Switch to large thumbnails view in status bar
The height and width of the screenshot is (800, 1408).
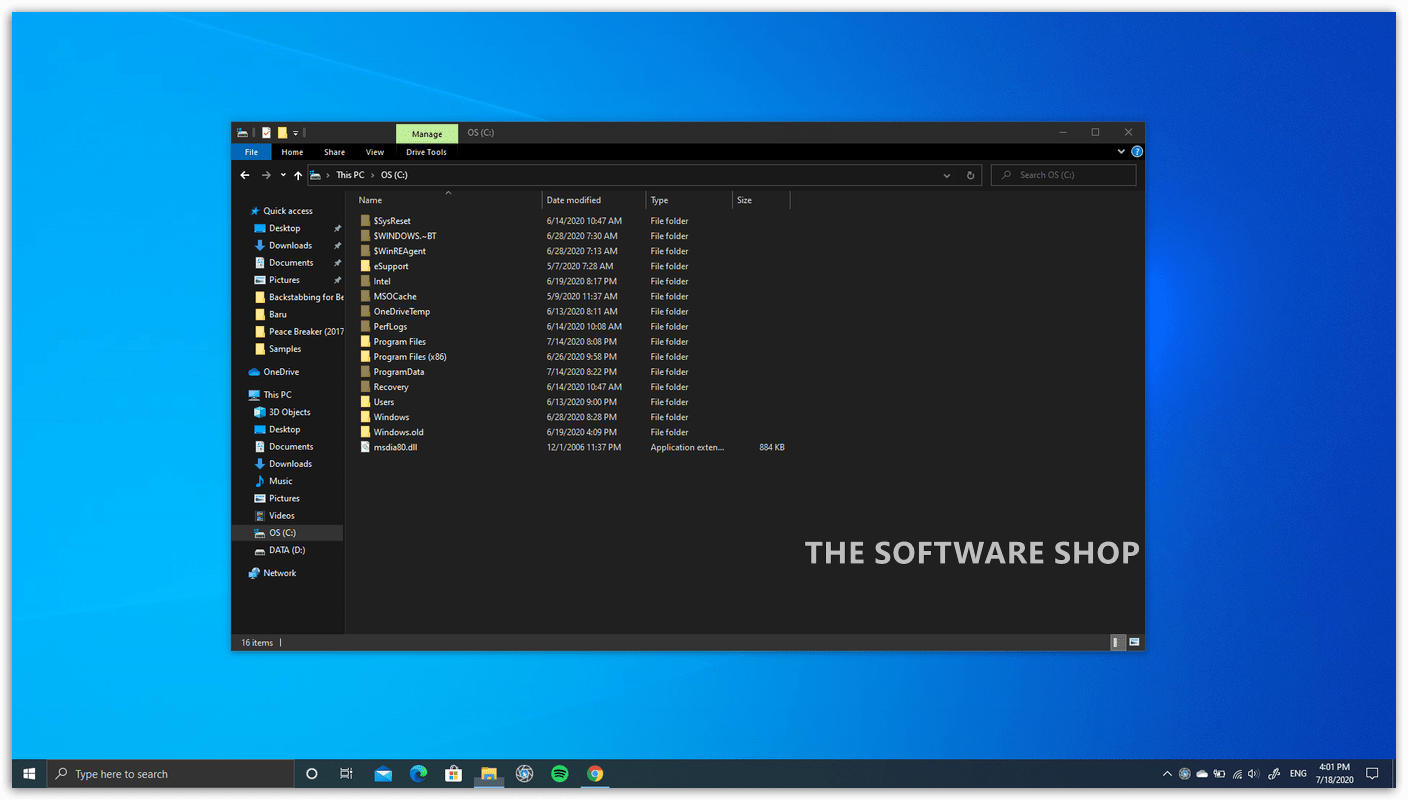[x=1134, y=641]
